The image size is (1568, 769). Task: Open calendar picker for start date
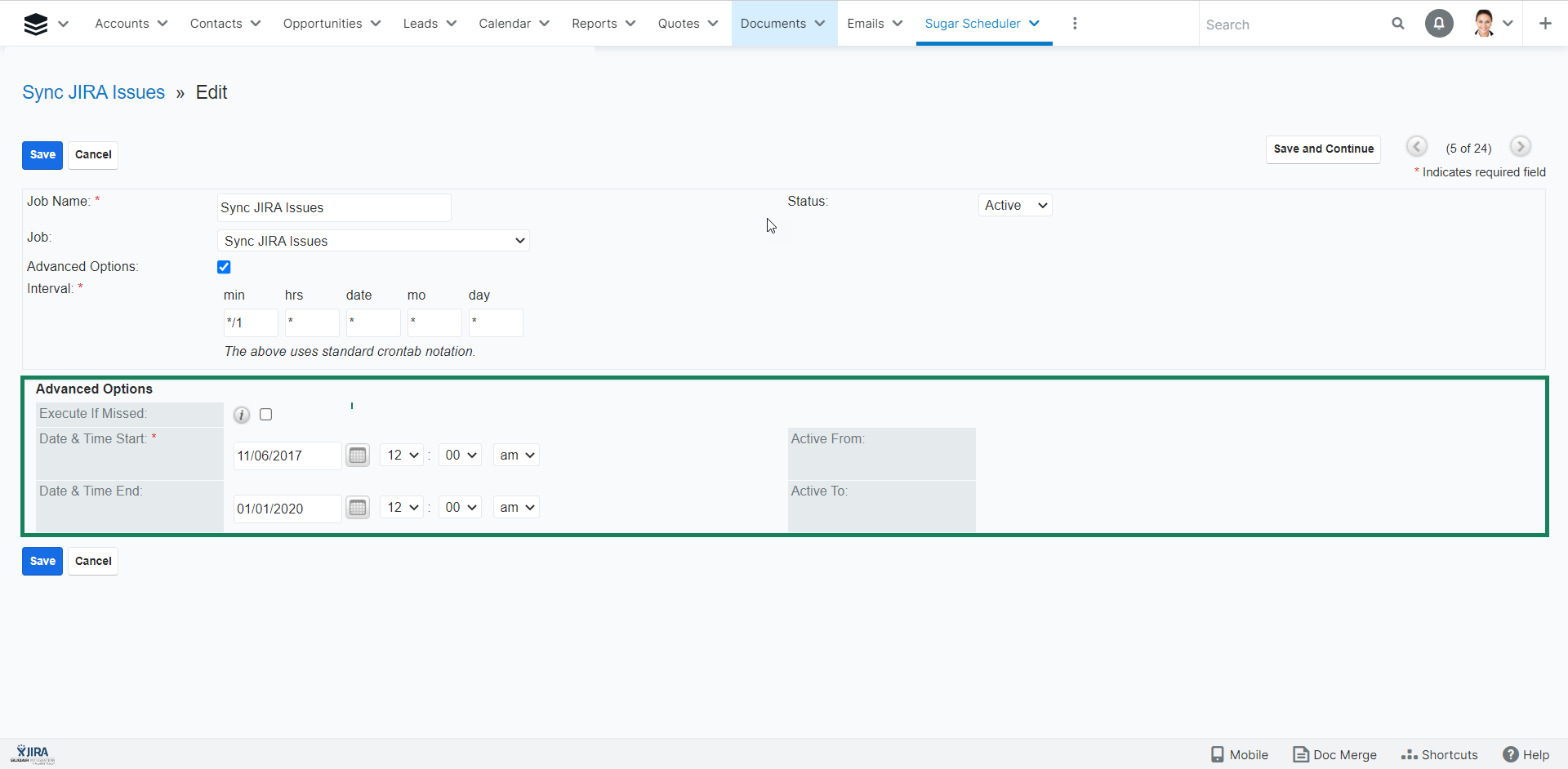click(x=358, y=456)
